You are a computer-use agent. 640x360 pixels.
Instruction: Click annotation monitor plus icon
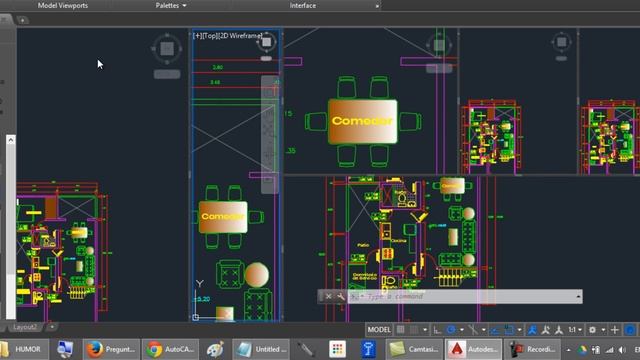point(615,330)
